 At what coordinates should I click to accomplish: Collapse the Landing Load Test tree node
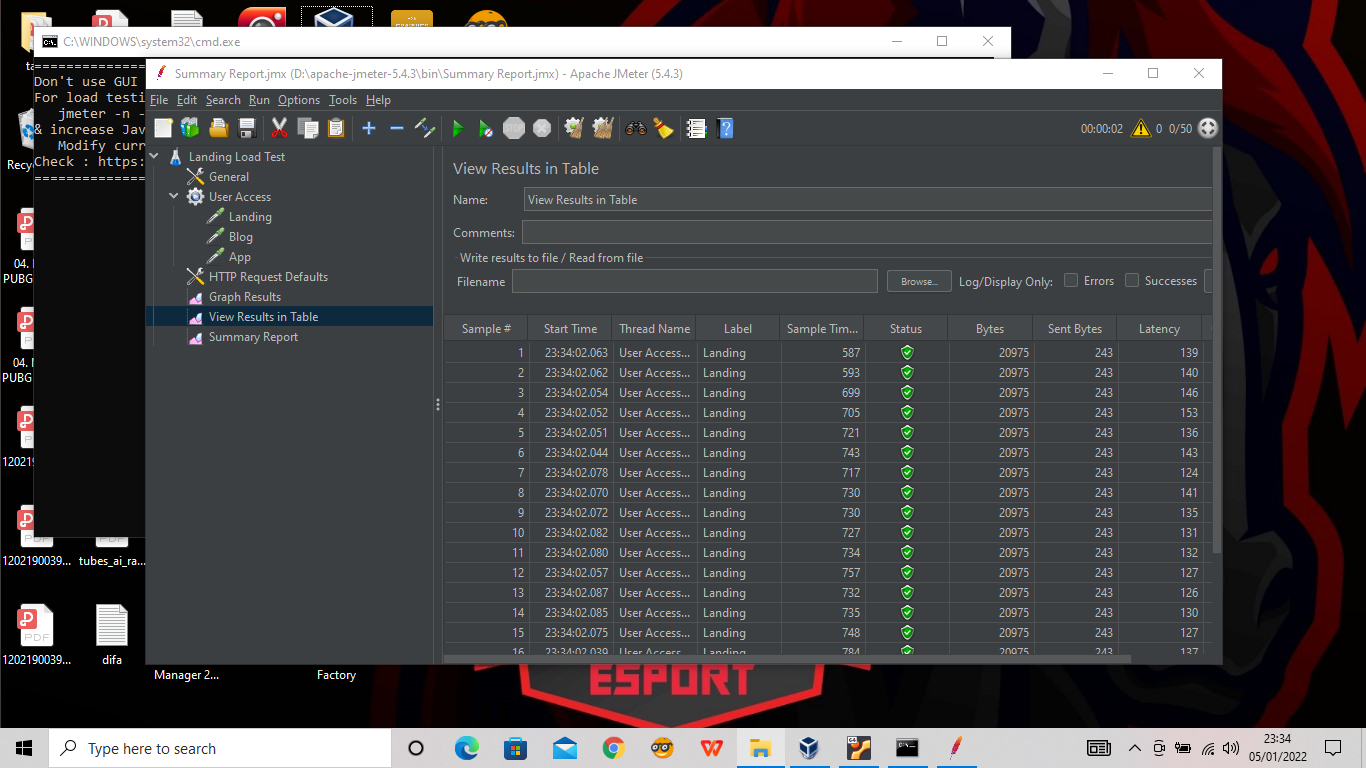[x=155, y=157]
